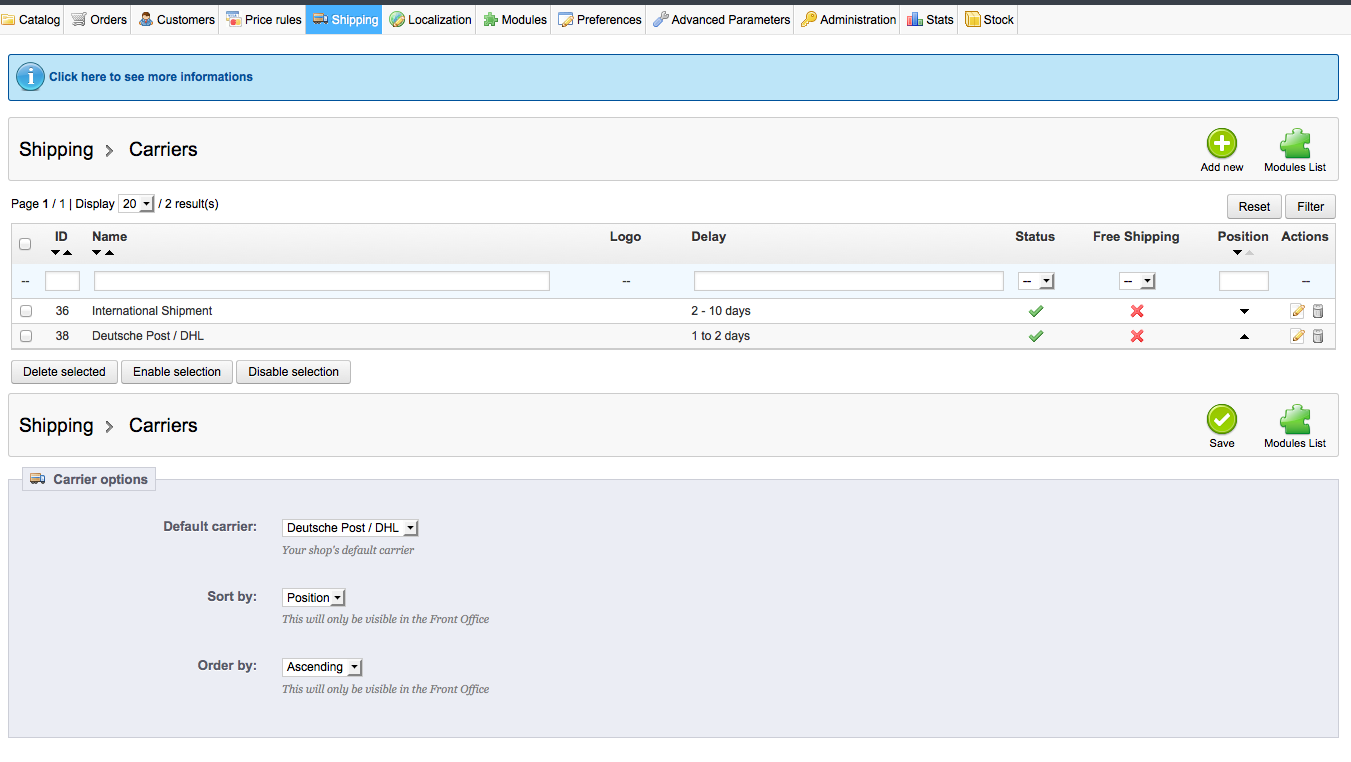The height and width of the screenshot is (762, 1351).
Task: Open the Administration menu
Action: (849, 19)
